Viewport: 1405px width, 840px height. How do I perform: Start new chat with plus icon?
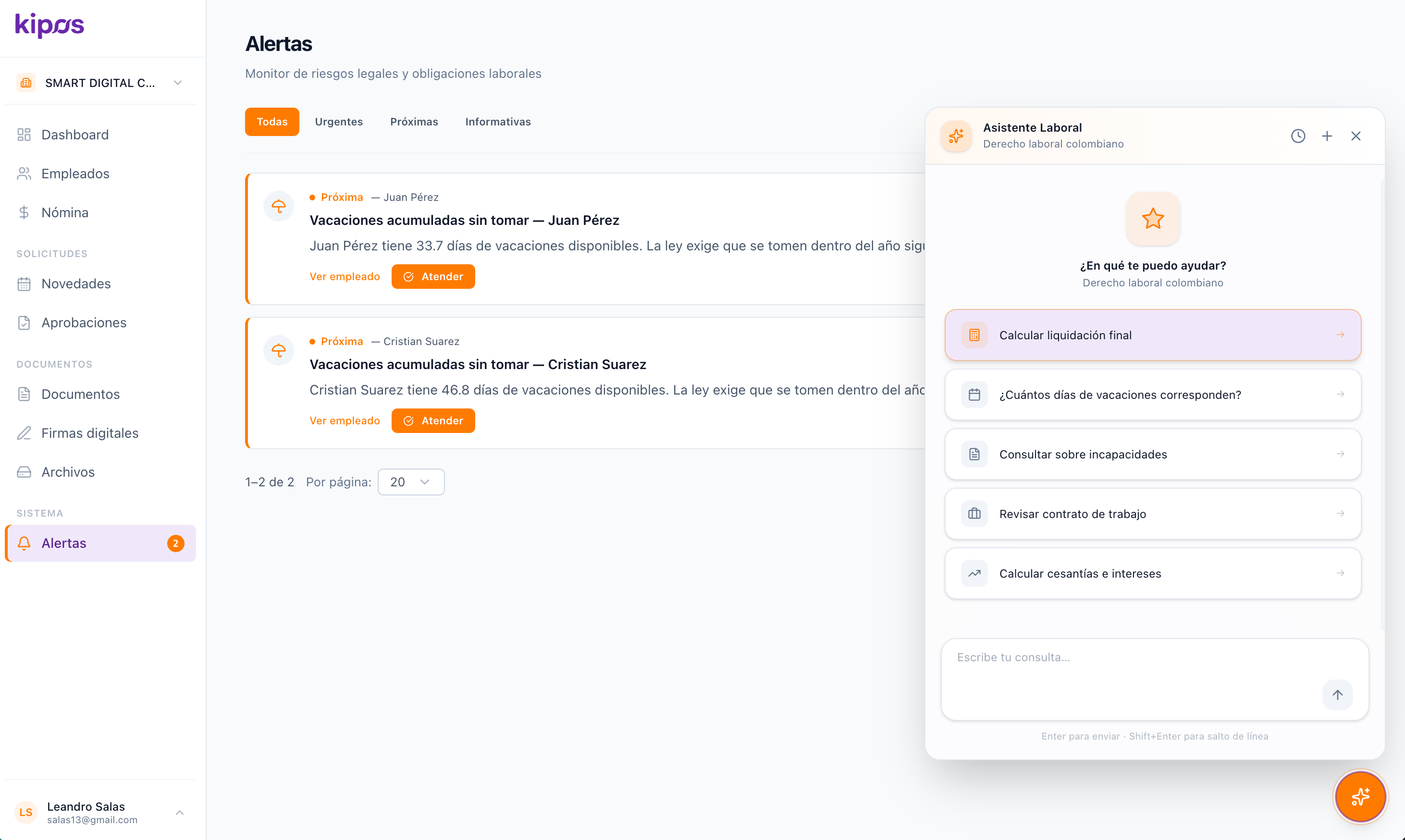tap(1327, 136)
